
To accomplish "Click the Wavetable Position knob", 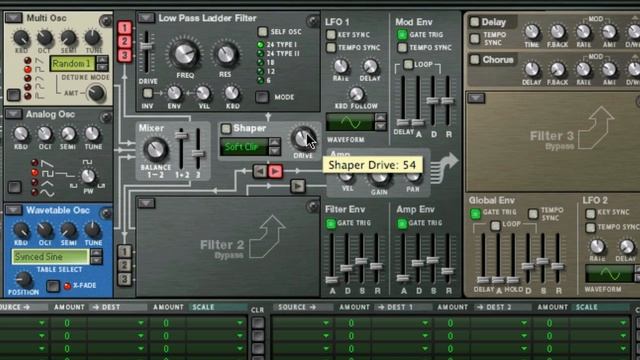I will coord(23,280).
